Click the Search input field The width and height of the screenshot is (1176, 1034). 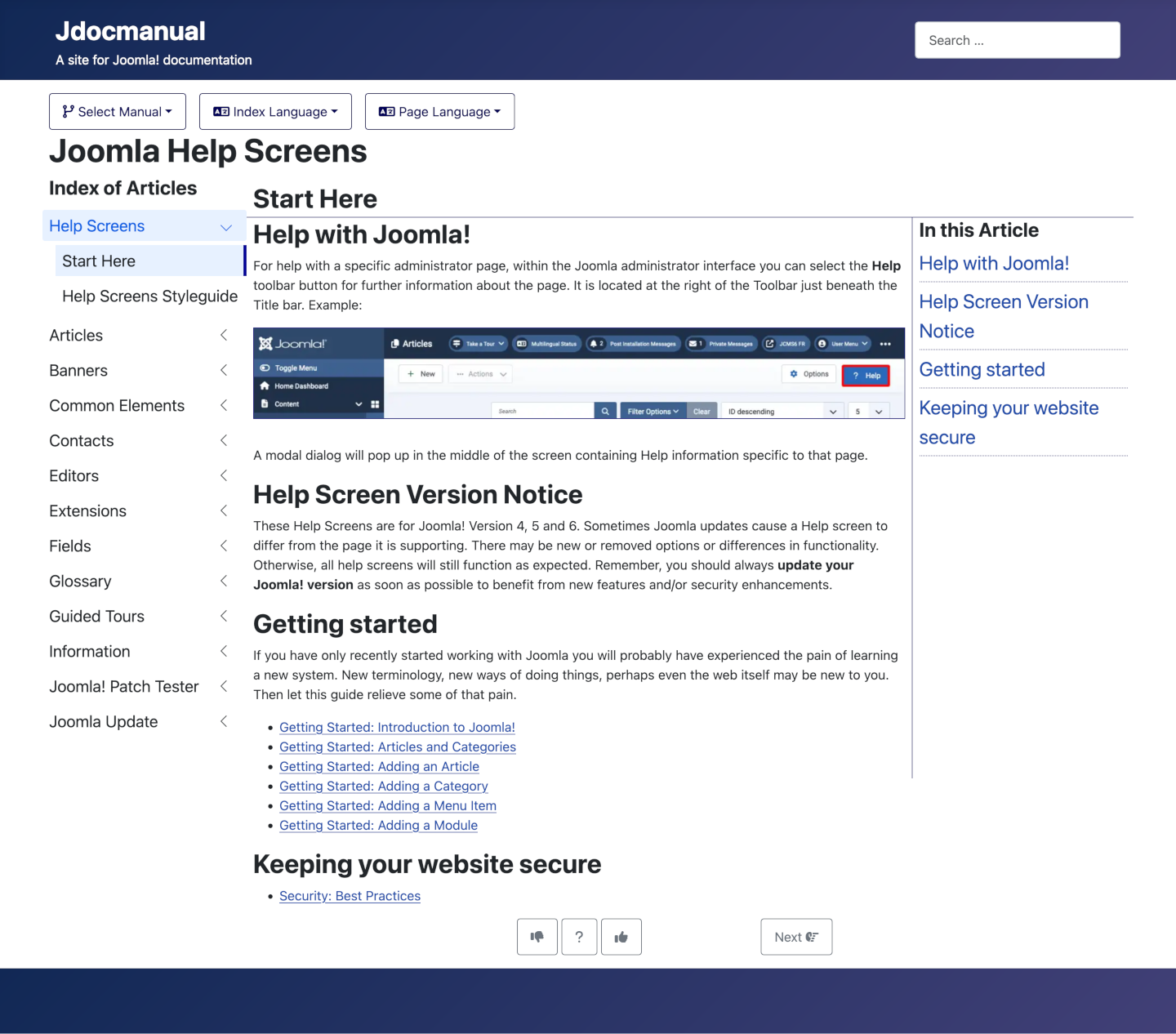(x=1018, y=40)
